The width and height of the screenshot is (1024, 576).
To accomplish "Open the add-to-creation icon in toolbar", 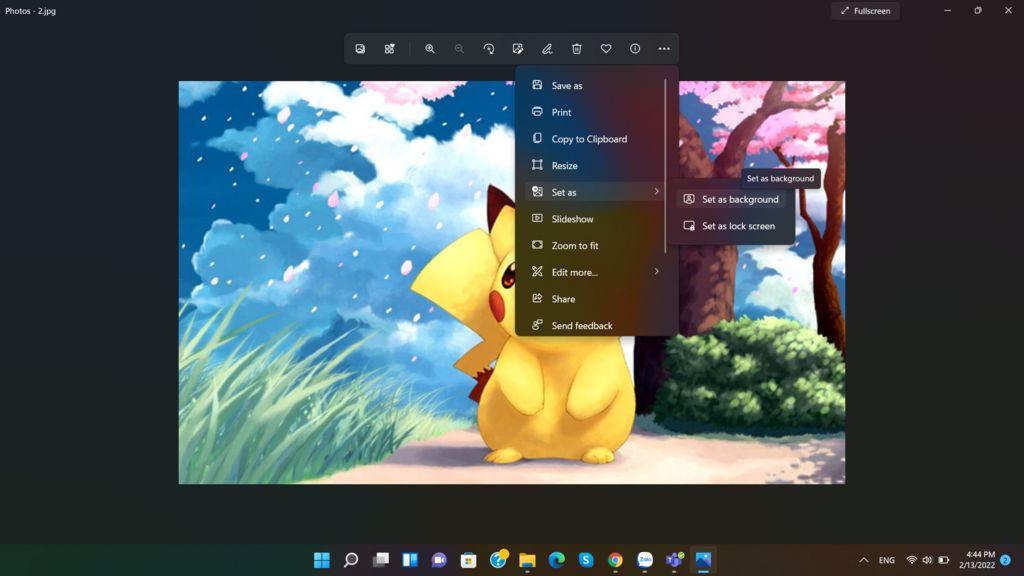I will (x=389, y=49).
